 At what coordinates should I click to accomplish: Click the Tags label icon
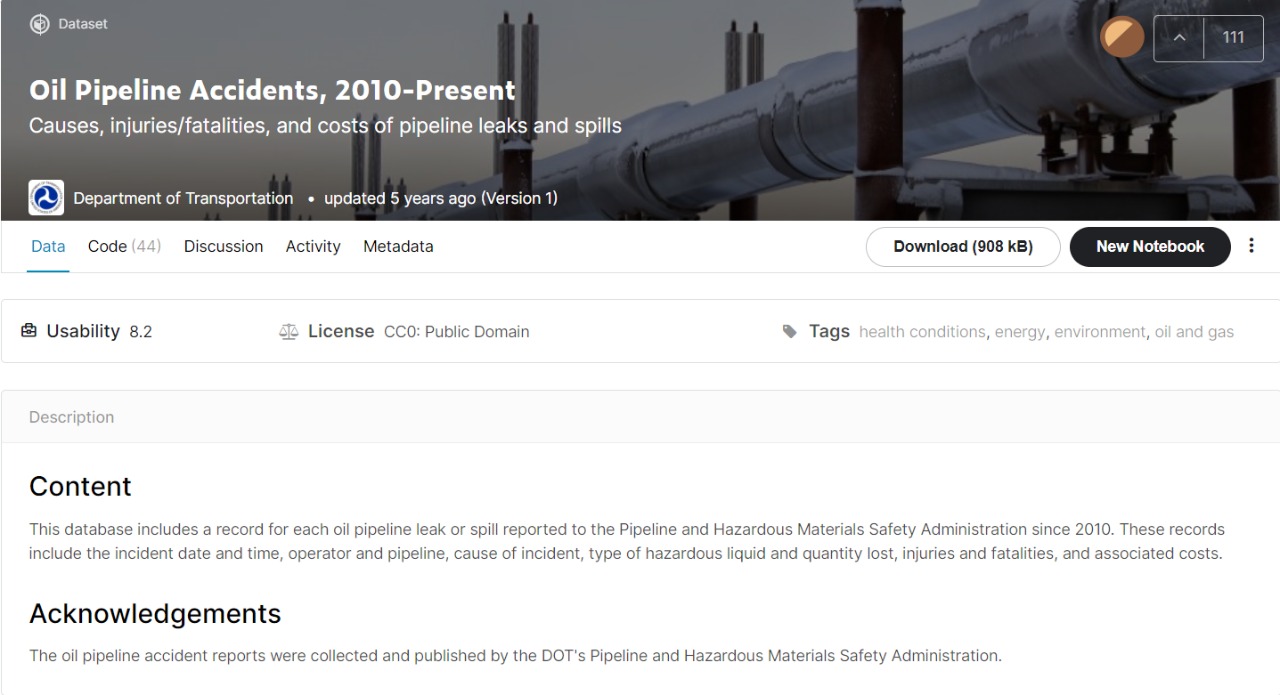coord(790,332)
